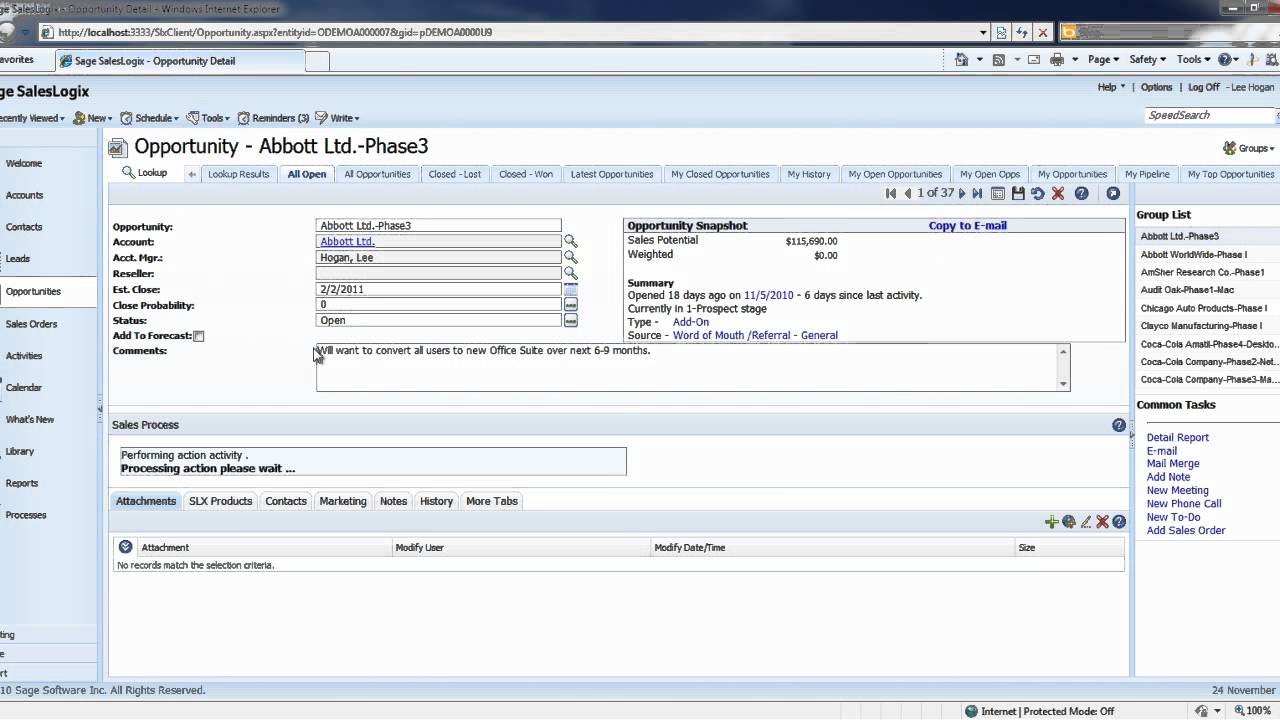Select the Closed - Lost group tab
The width and height of the screenshot is (1280, 720).
(x=455, y=174)
